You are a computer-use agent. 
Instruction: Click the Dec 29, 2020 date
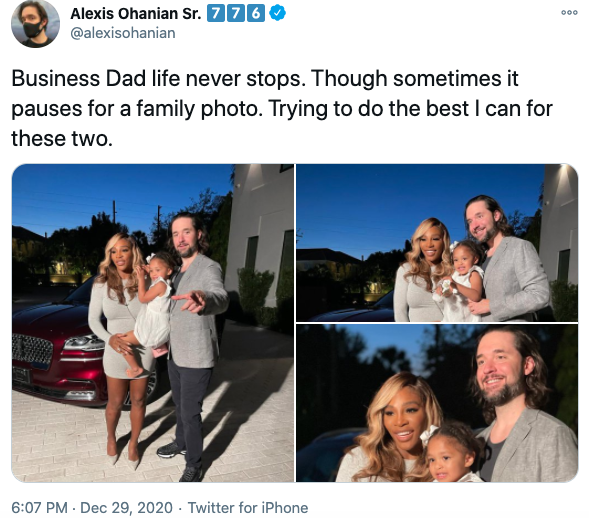126,507
